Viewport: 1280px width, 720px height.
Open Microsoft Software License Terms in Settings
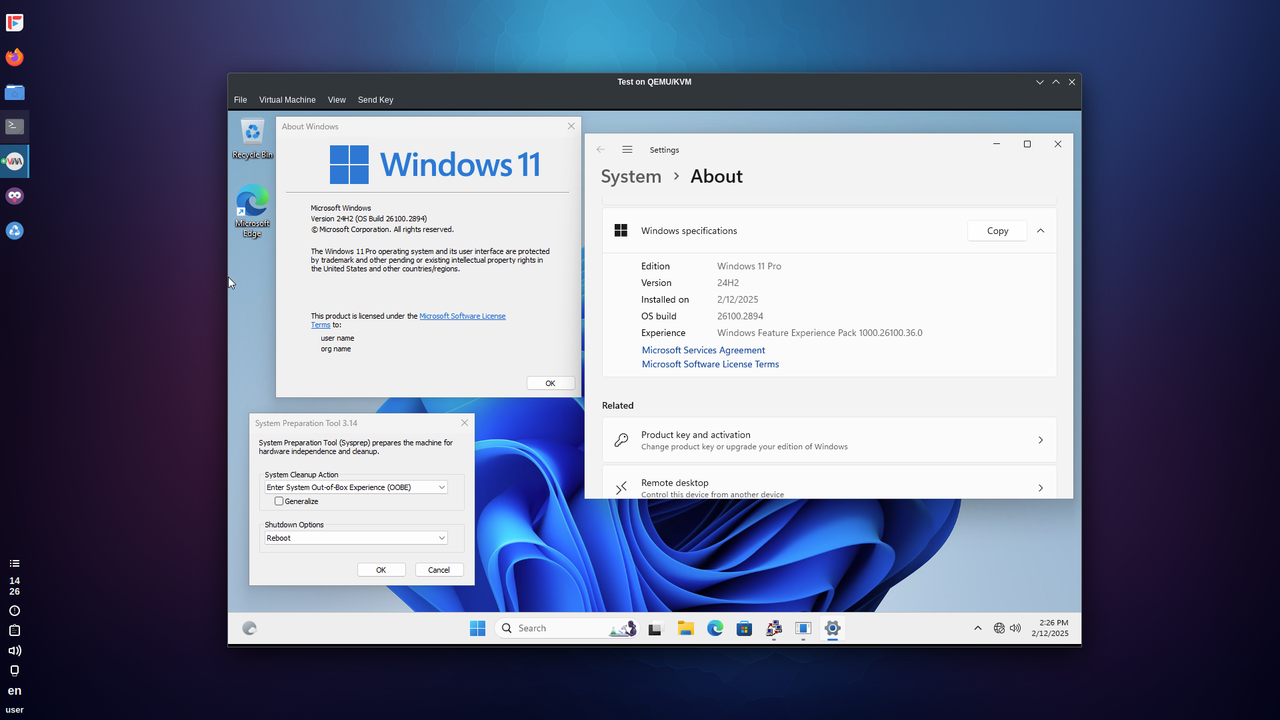click(710, 364)
